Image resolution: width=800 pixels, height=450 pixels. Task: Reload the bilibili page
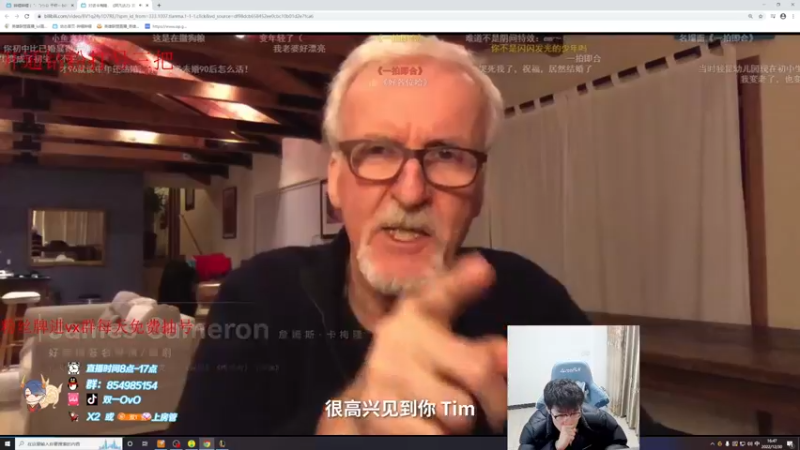[x=27, y=16]
